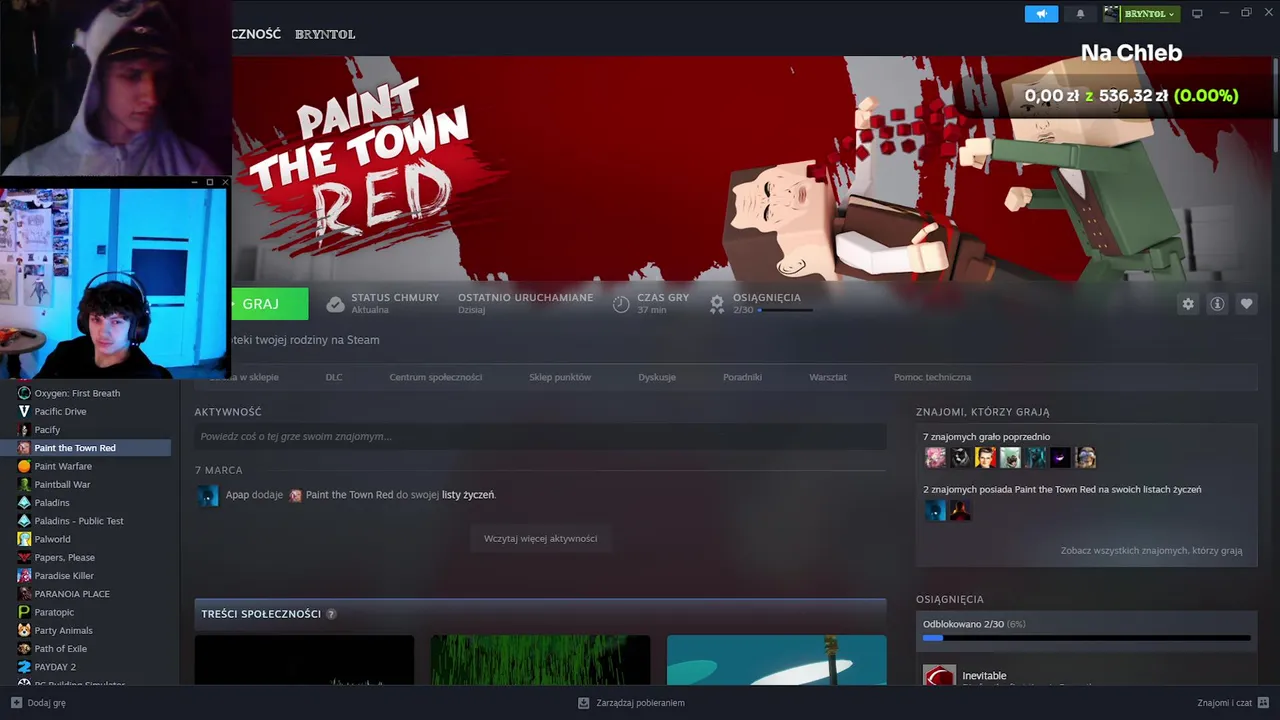Image resolution: width=1280 pixels, height=720 pixels.
Task: Click the Palworld game icon
Action: [24, 539]
